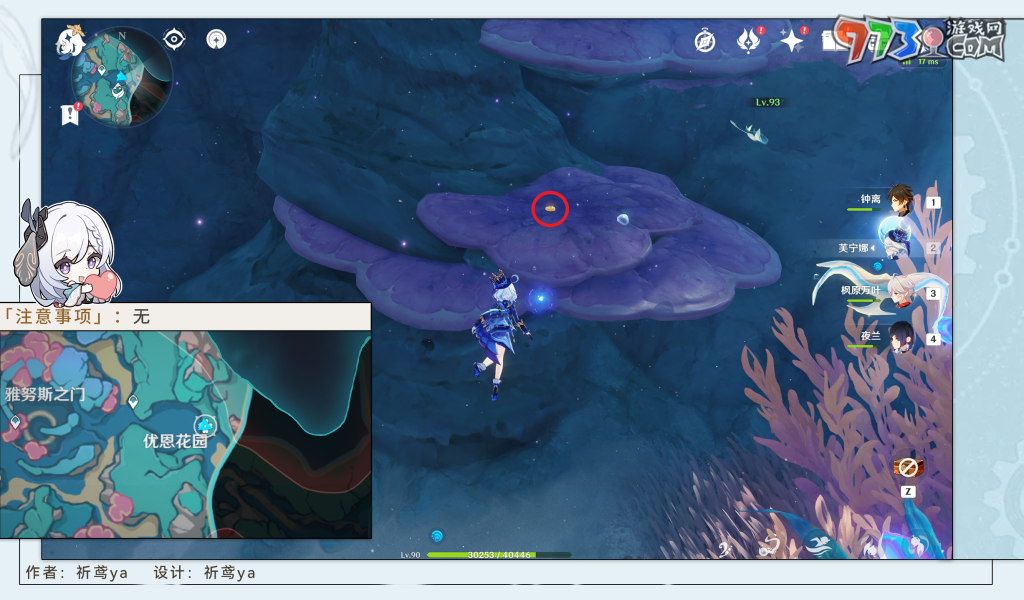Click the 雅努斯之门 map label
Image resolution: width=1024 pixels, height=600 pixels.
pos(45,394)
